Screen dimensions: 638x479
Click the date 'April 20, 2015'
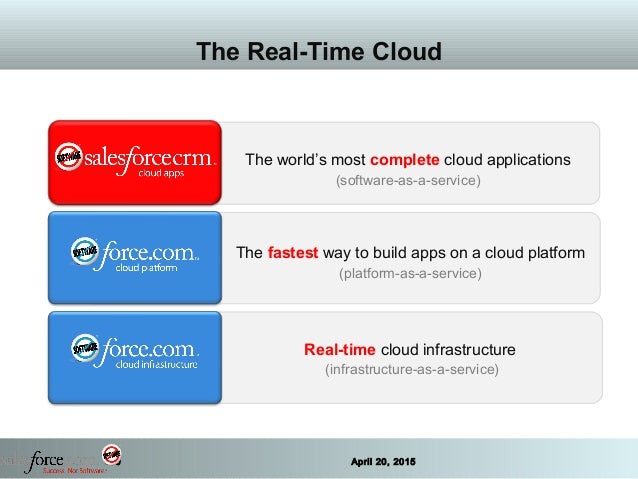pyautogui.click(x=383, y=462)
